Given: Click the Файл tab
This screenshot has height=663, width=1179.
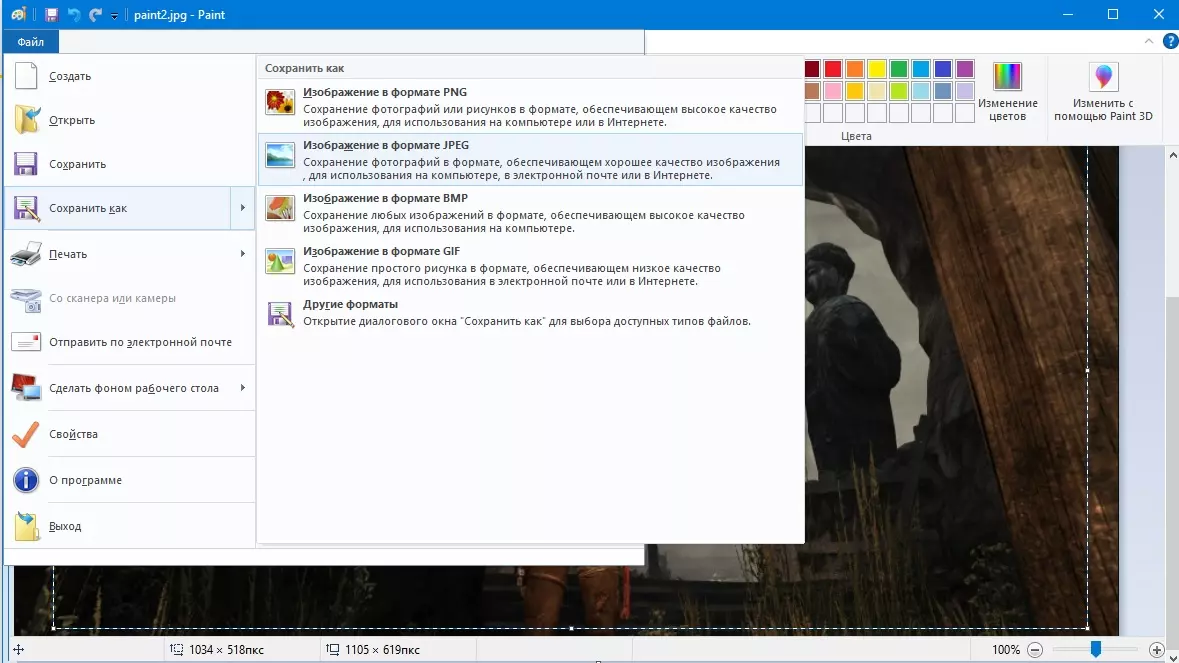Looking at the screenshot, I should pos(31,42).
